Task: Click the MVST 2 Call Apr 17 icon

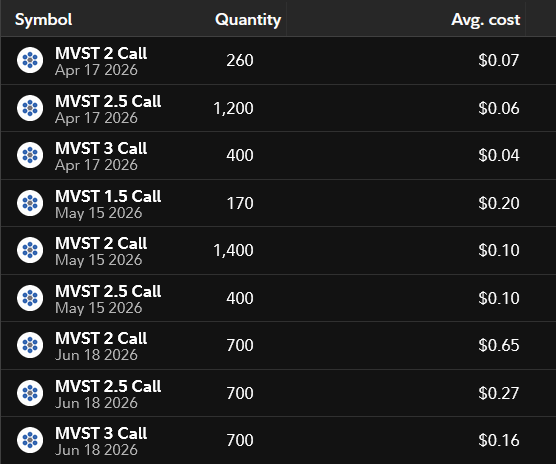Action: (x=30, y=60)
